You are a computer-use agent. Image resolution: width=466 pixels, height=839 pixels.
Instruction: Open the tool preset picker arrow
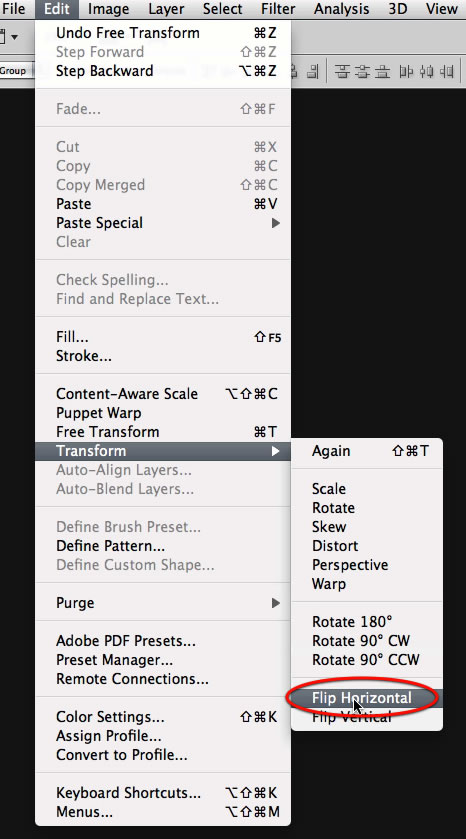(x=14, y=37)
